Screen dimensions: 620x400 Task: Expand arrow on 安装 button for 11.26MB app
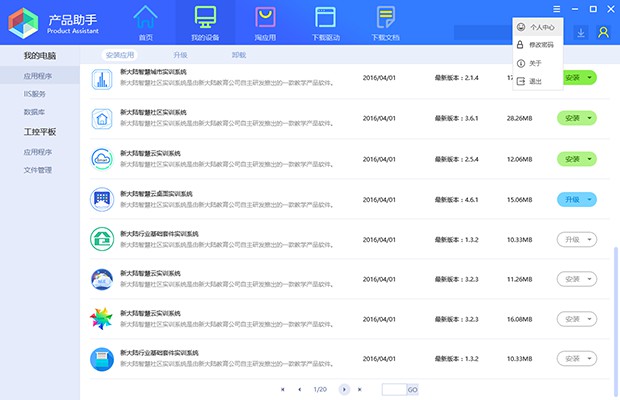pos(589,279)
